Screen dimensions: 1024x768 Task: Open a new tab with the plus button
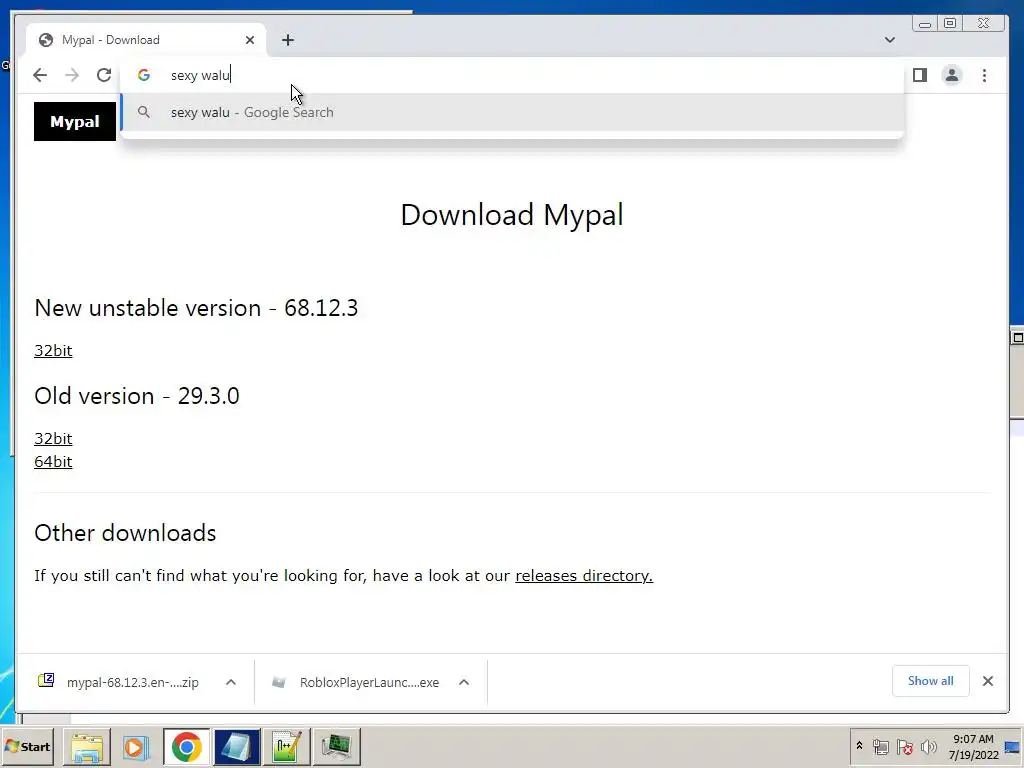[x=288, y=40]
